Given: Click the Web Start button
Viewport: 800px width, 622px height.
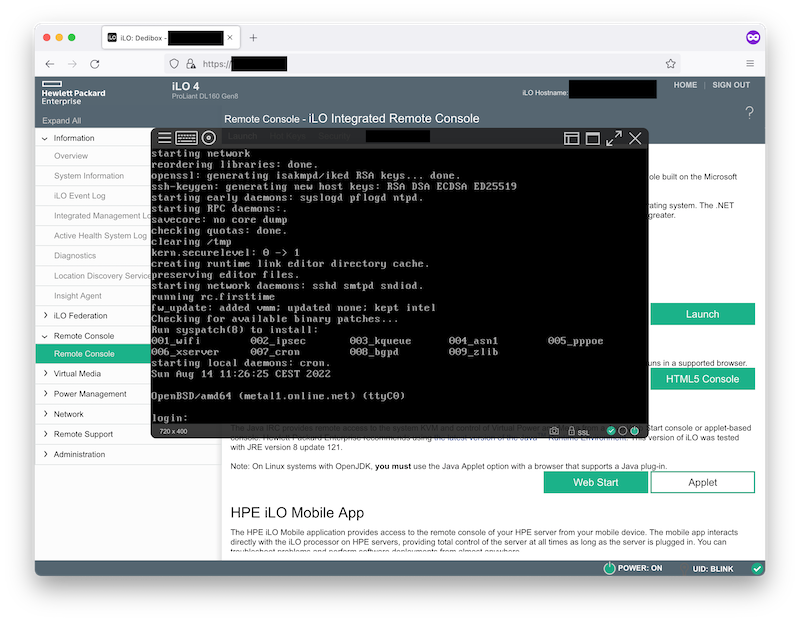Looking at the screenshot, I should [595, 482].
